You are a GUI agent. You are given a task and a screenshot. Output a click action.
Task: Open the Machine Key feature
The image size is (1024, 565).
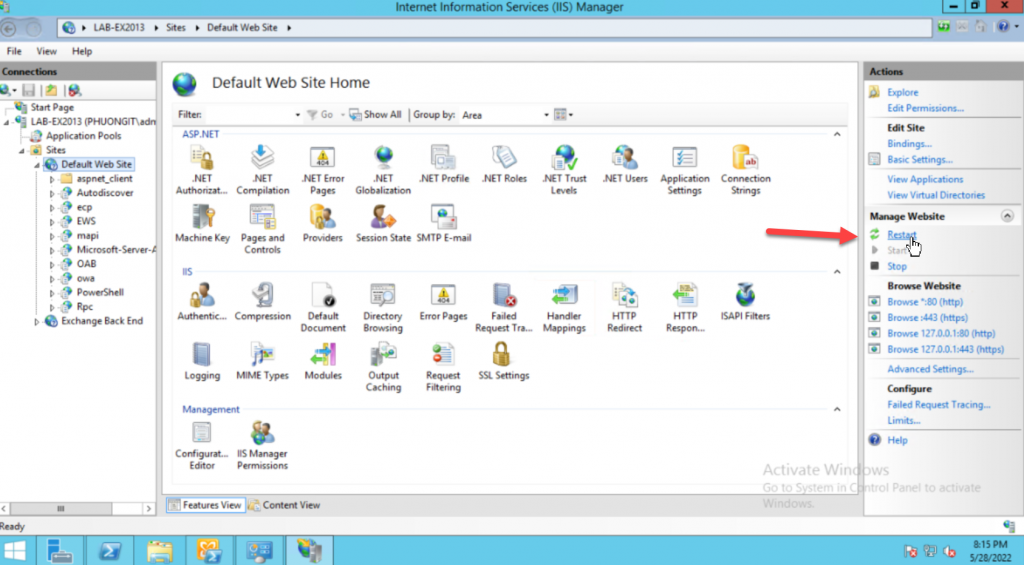[x=202, y=218]
